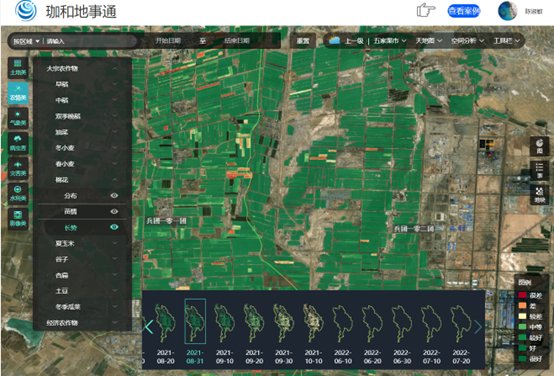Viewport: 554px width, 376px height.
Task: Open the 土地类 land category panel
Action: pos(18,67)
